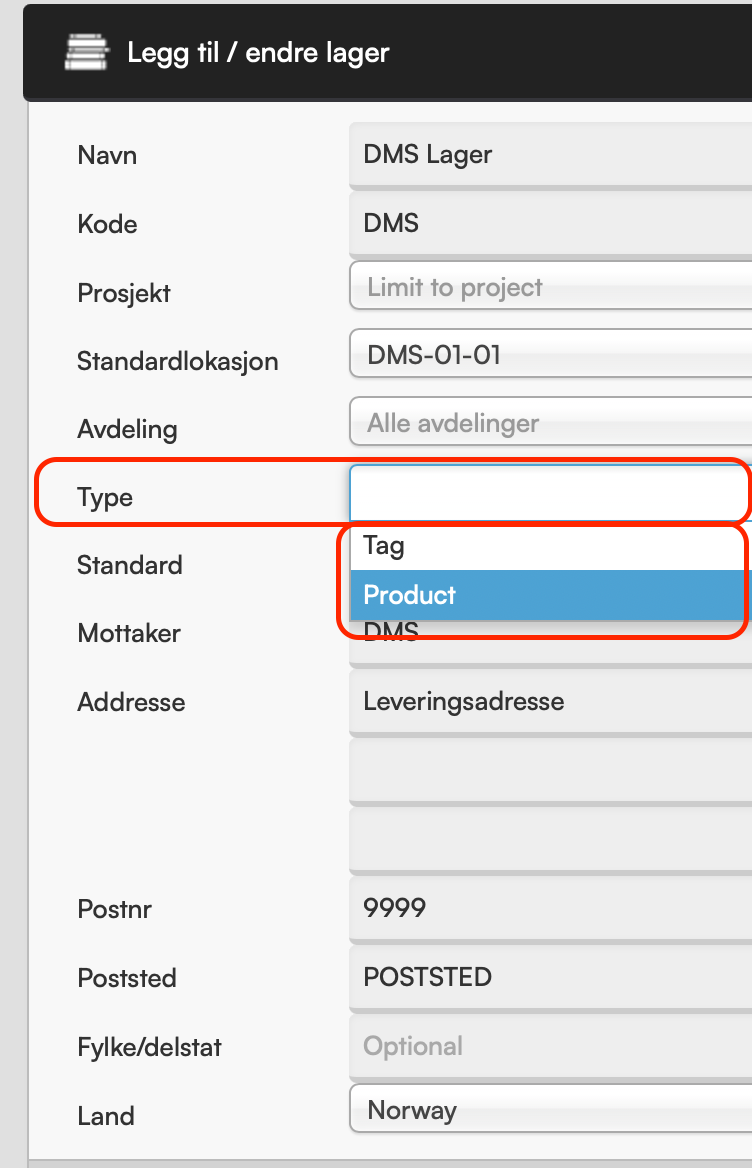The width and height of the screenshot is (752, 1168).
Task: Click the Mottaker field label
Action: 128,633
